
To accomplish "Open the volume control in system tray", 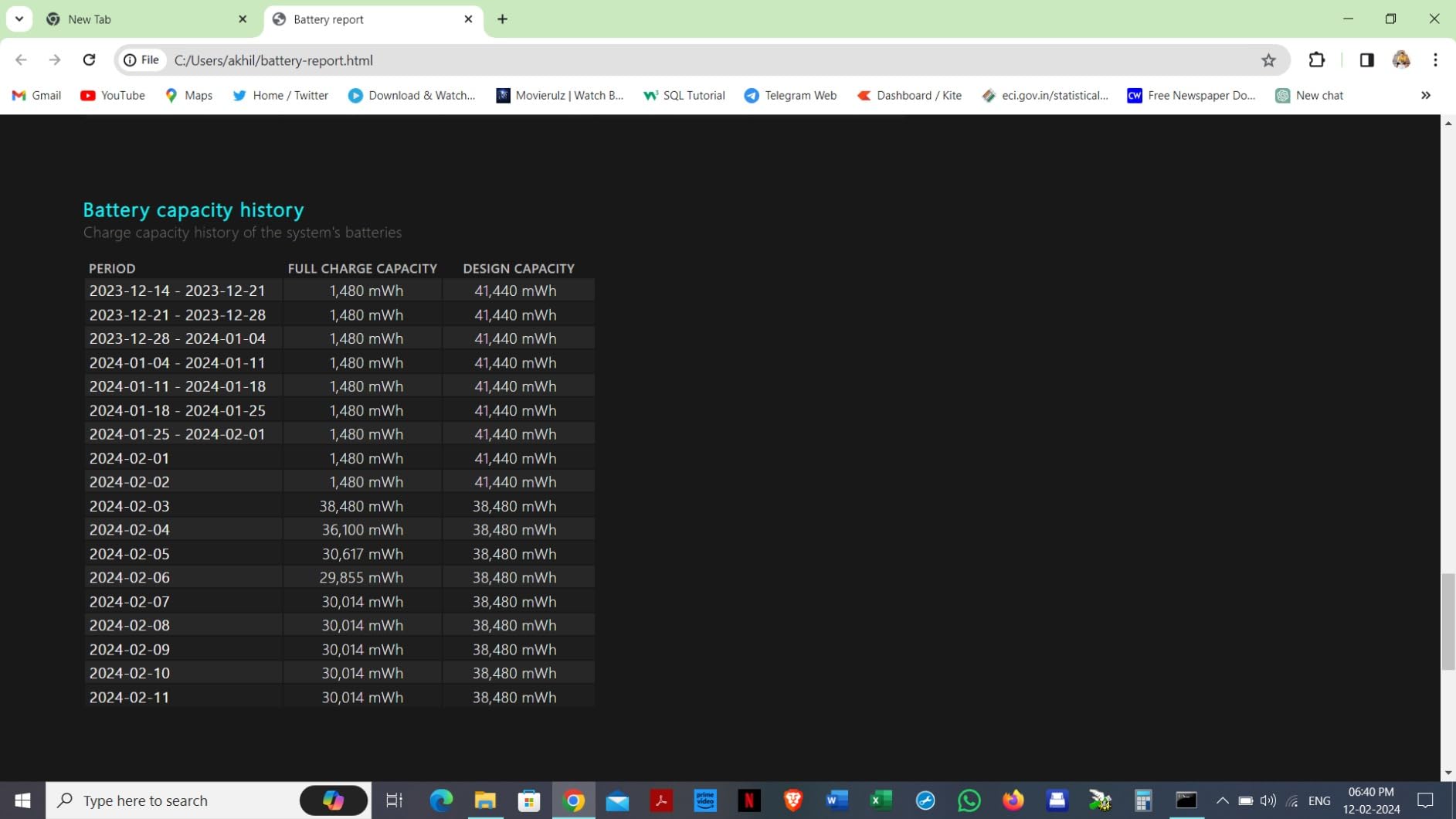I will [1268, 800].
